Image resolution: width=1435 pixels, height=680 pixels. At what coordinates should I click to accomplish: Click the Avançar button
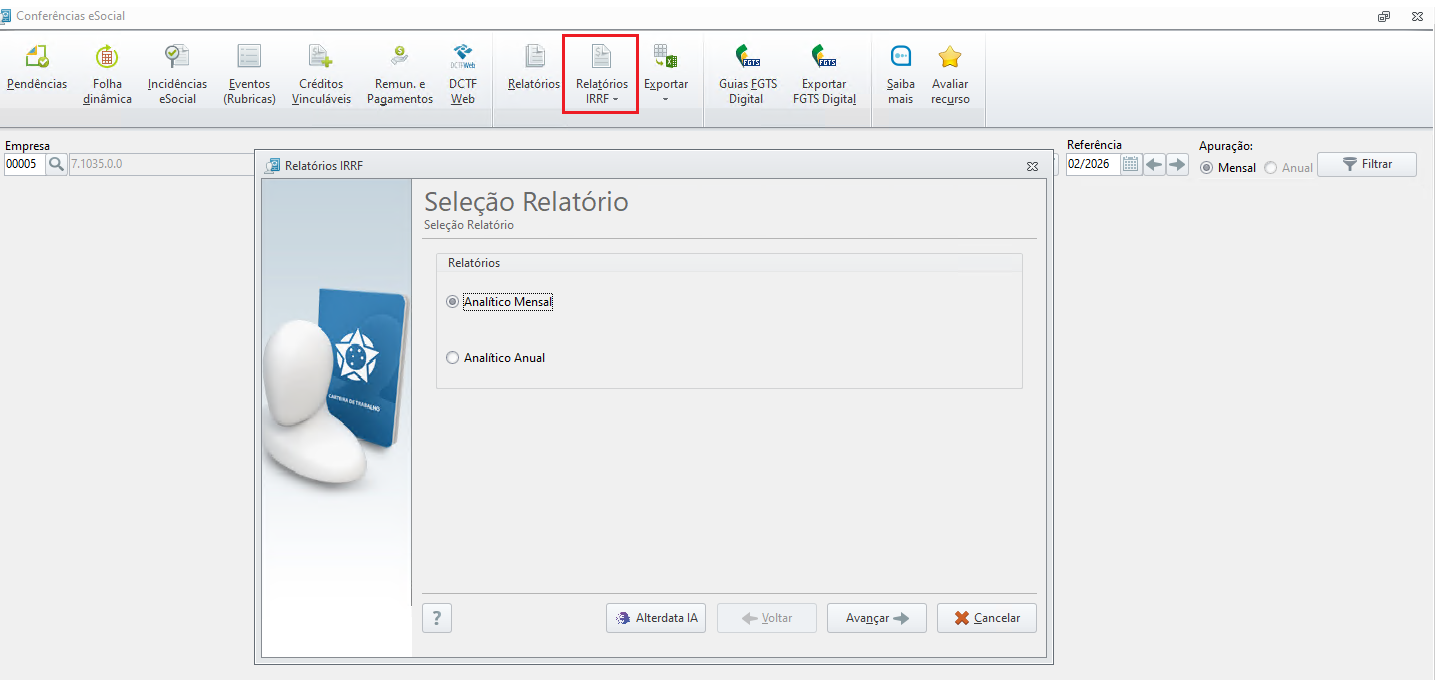pos(877,618)
